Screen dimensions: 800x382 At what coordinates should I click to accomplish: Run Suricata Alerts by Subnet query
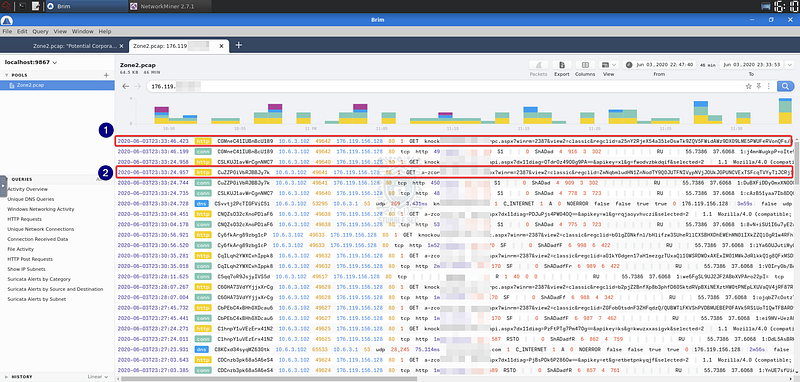pos(36,299)
